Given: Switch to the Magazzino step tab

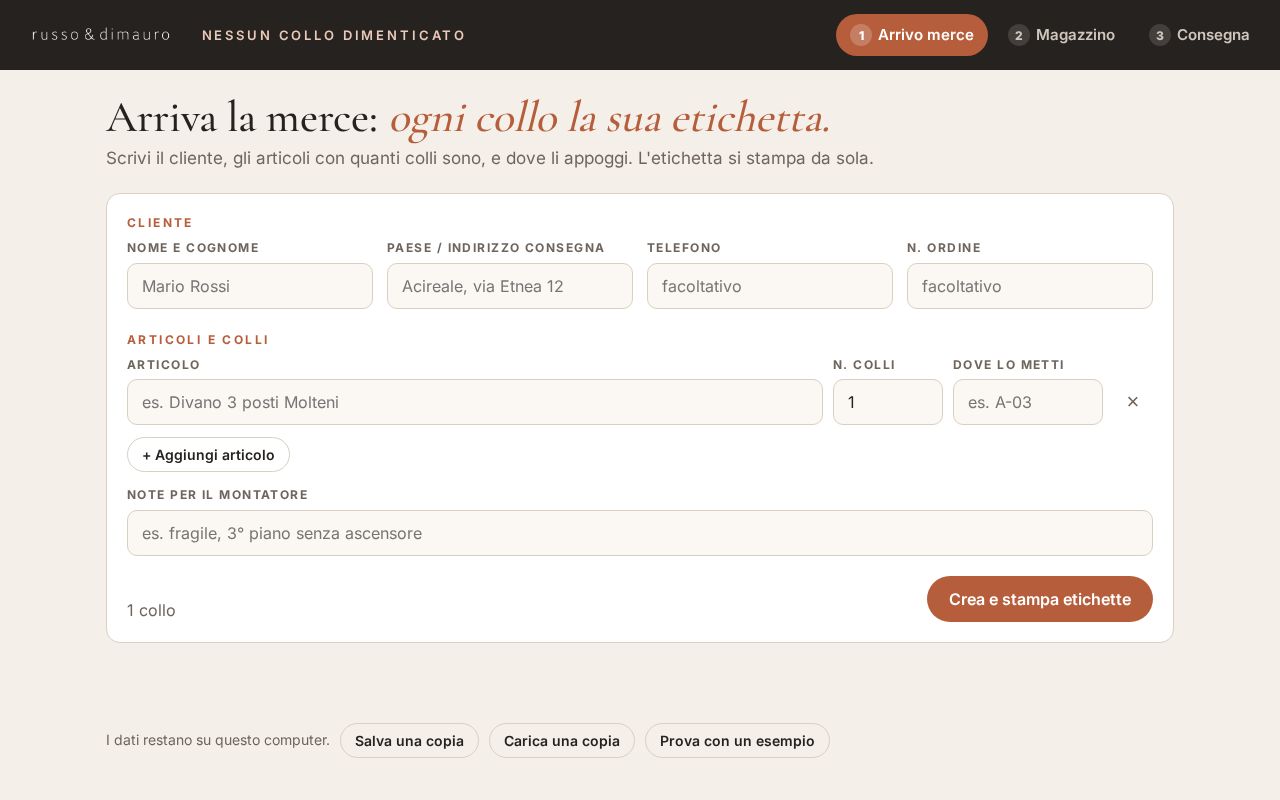Looking at the screenshot, I should tap(1061, 35).
